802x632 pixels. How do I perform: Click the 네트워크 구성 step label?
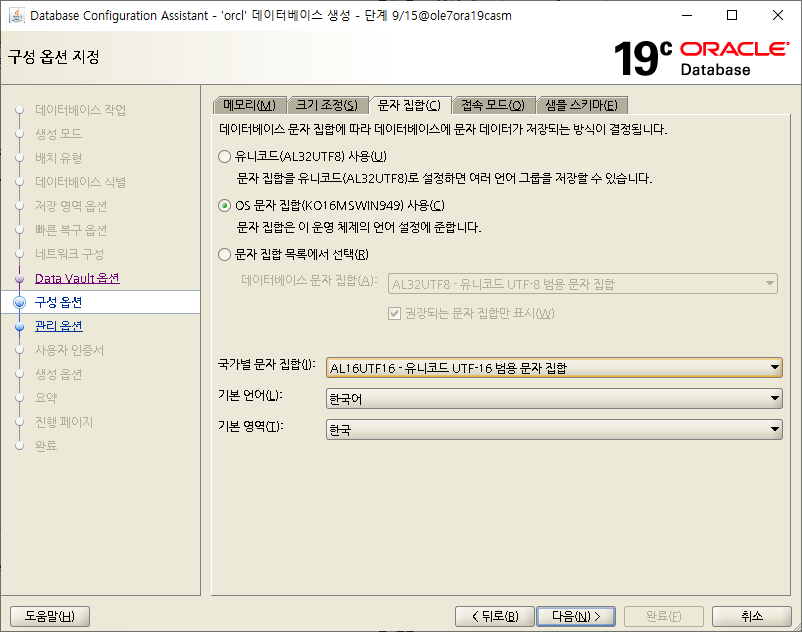(x=70, y=254)
